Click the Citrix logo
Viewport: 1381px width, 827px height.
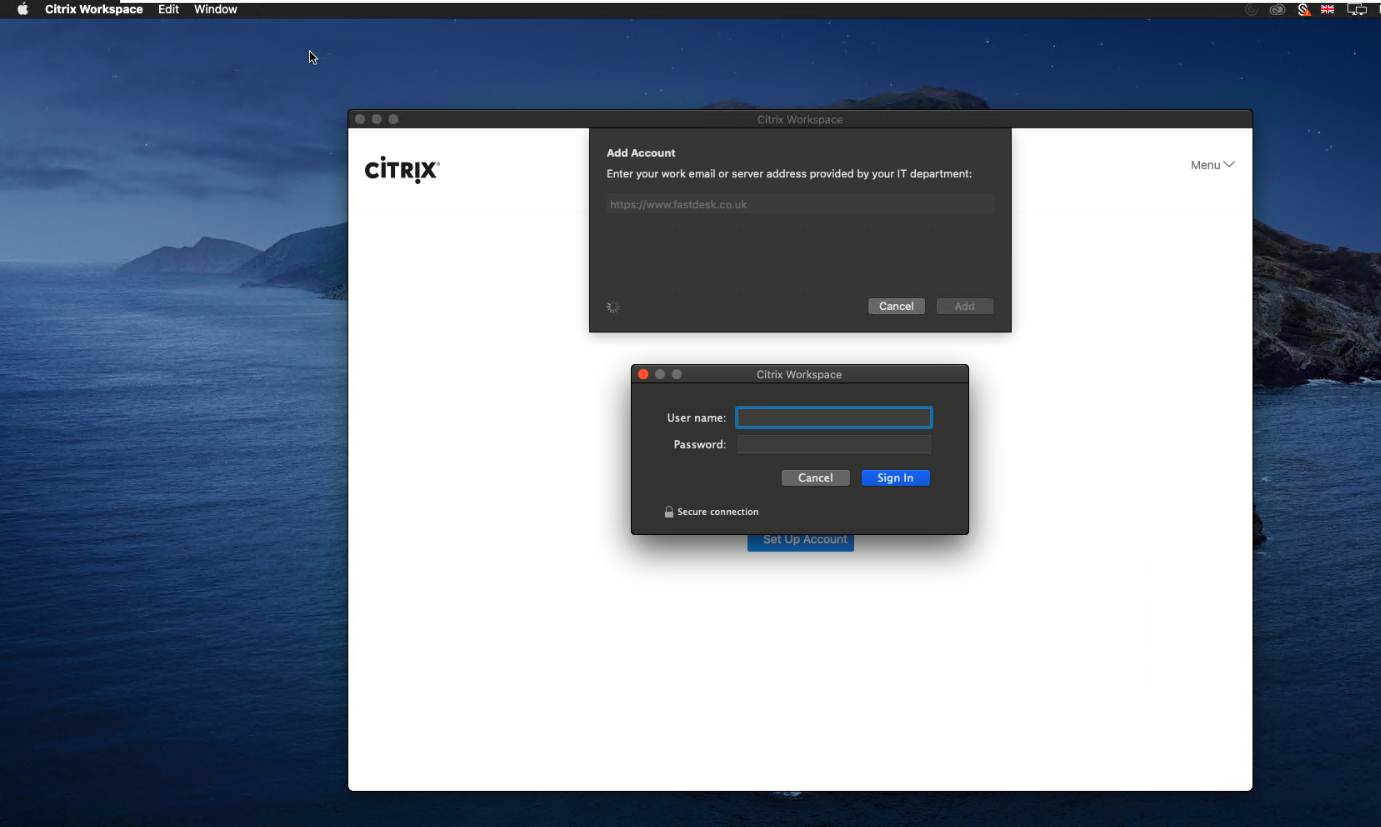(x=402, y=170)
